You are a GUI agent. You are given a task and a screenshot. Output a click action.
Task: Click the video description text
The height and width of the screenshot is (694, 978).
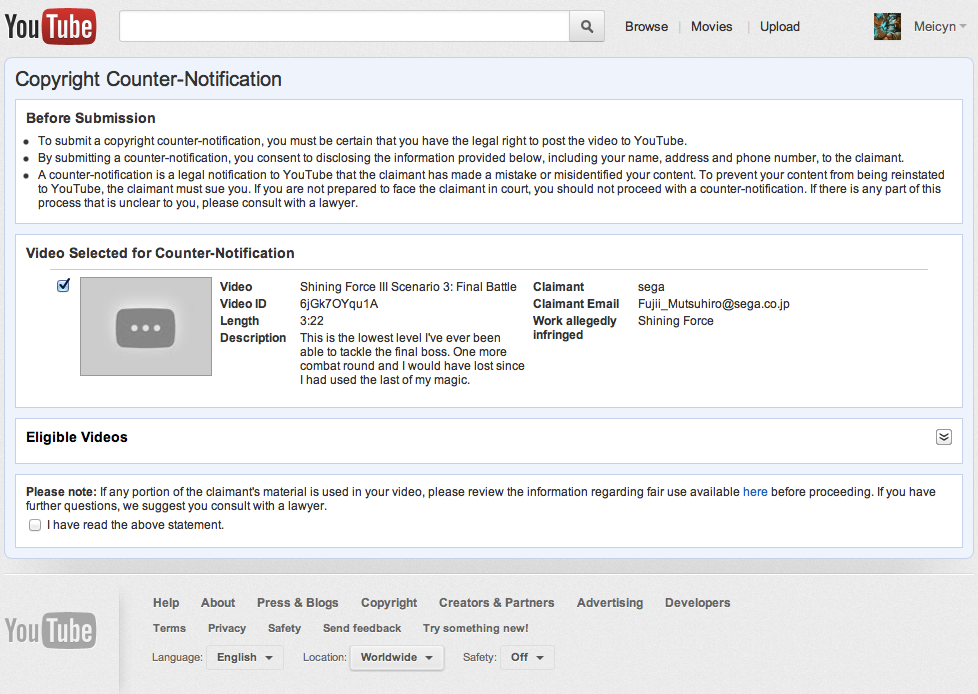pos(412,359)
